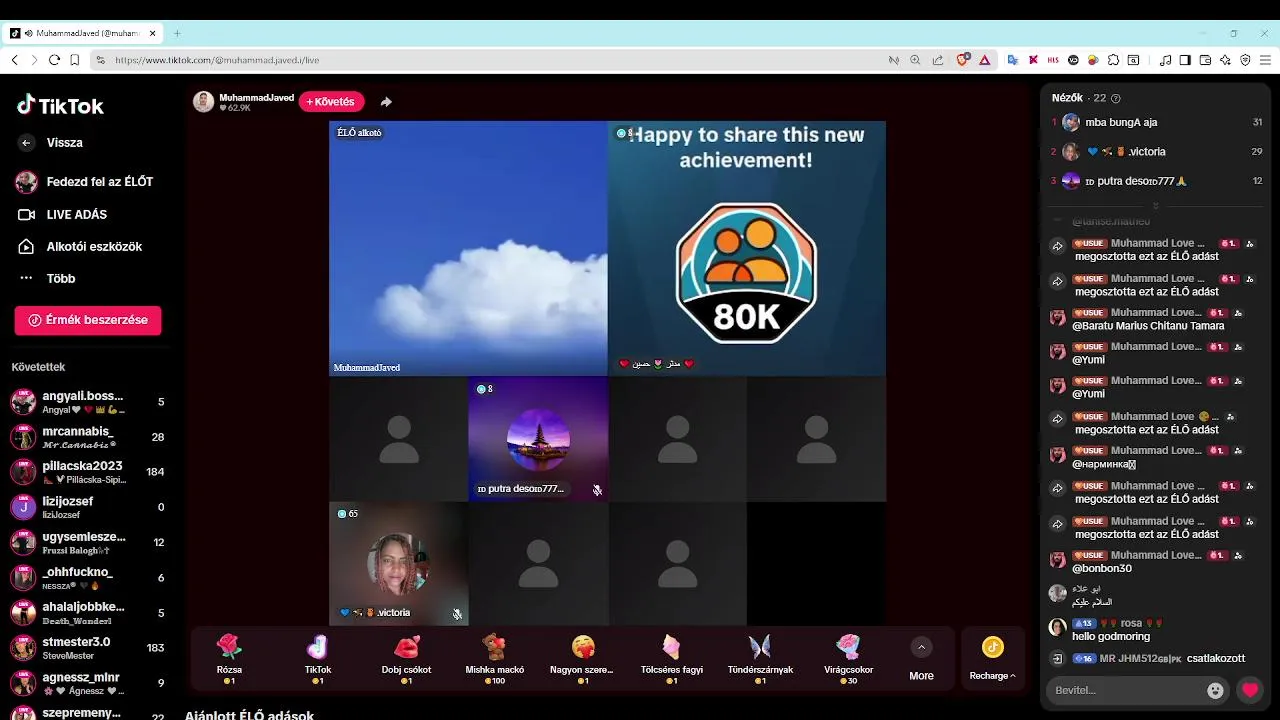Toggle the browser sidebar panel

tap(1185, 60)
